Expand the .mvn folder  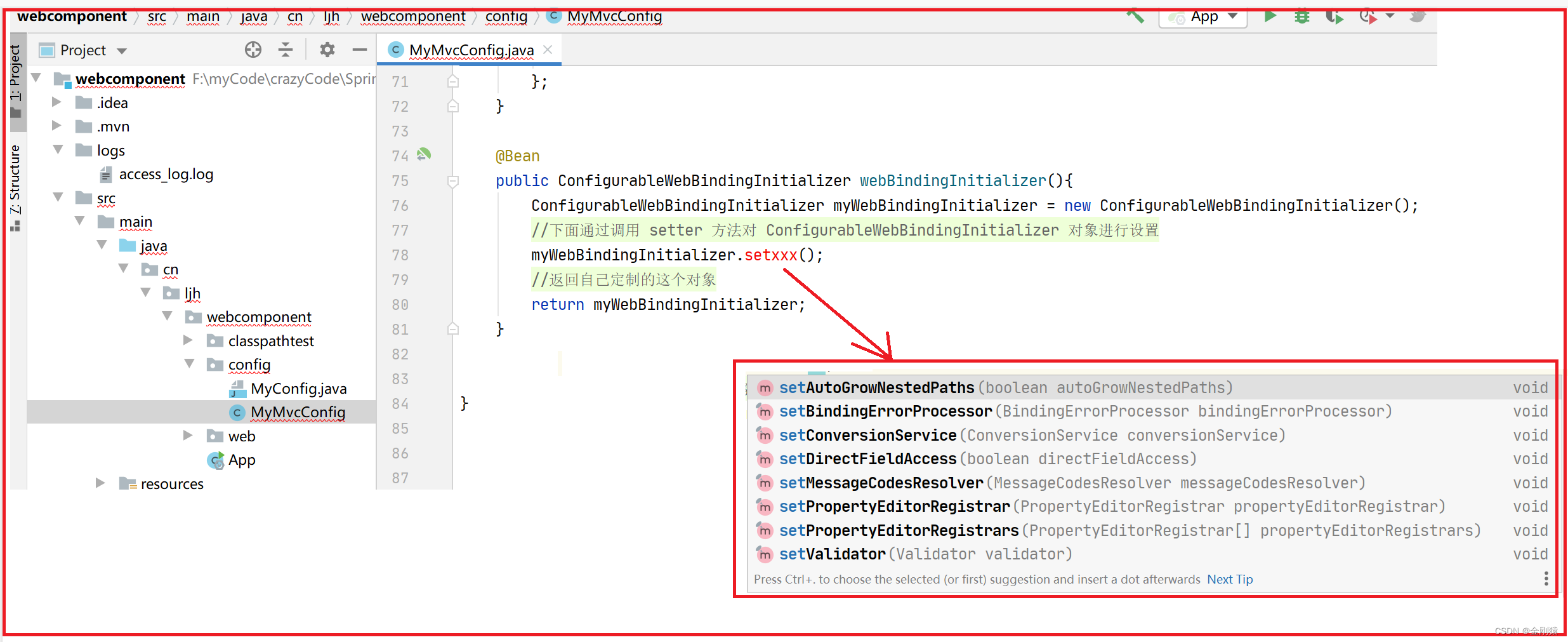[x=56, y=126]
